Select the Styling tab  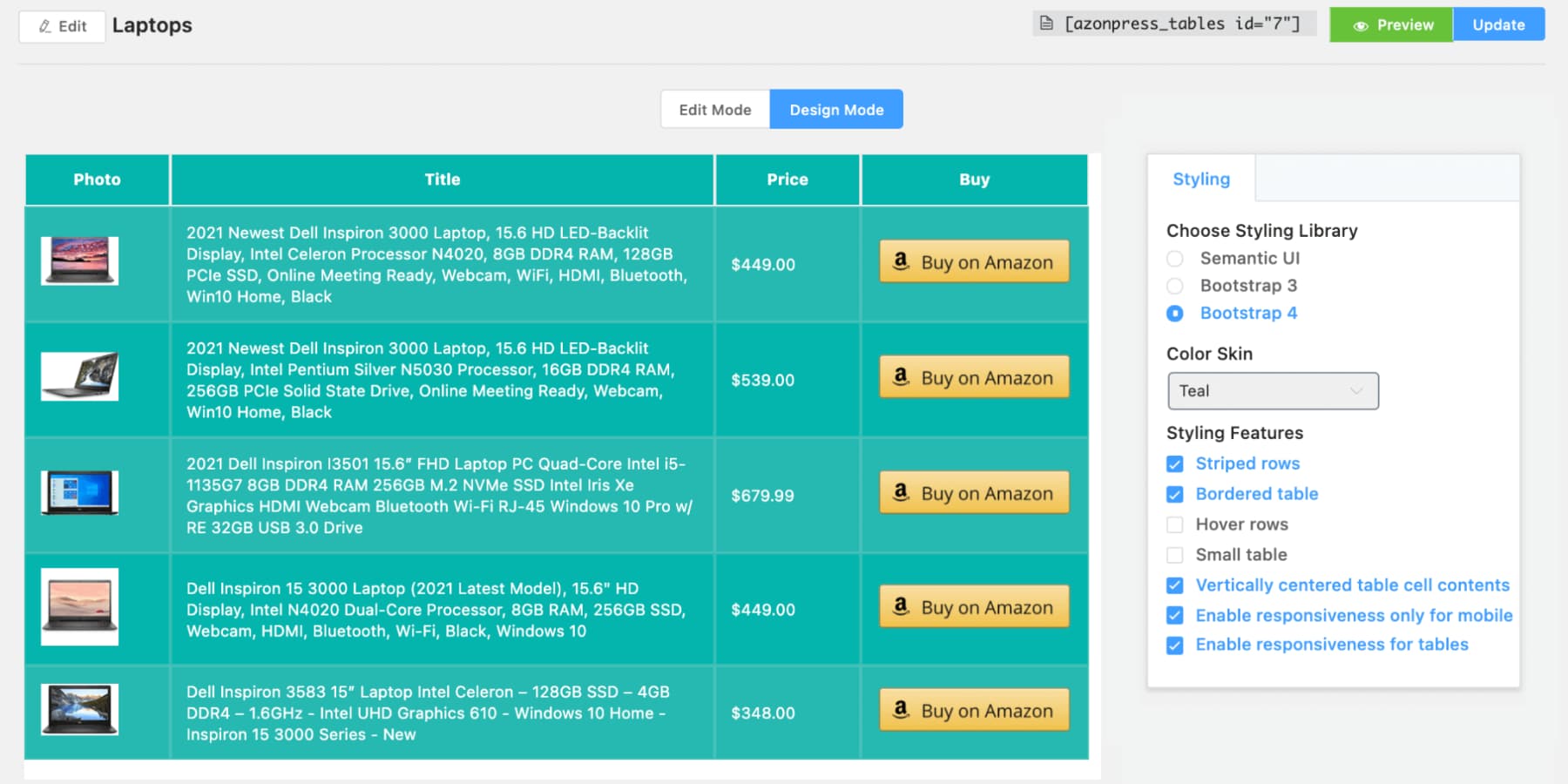coord(1201,179)
